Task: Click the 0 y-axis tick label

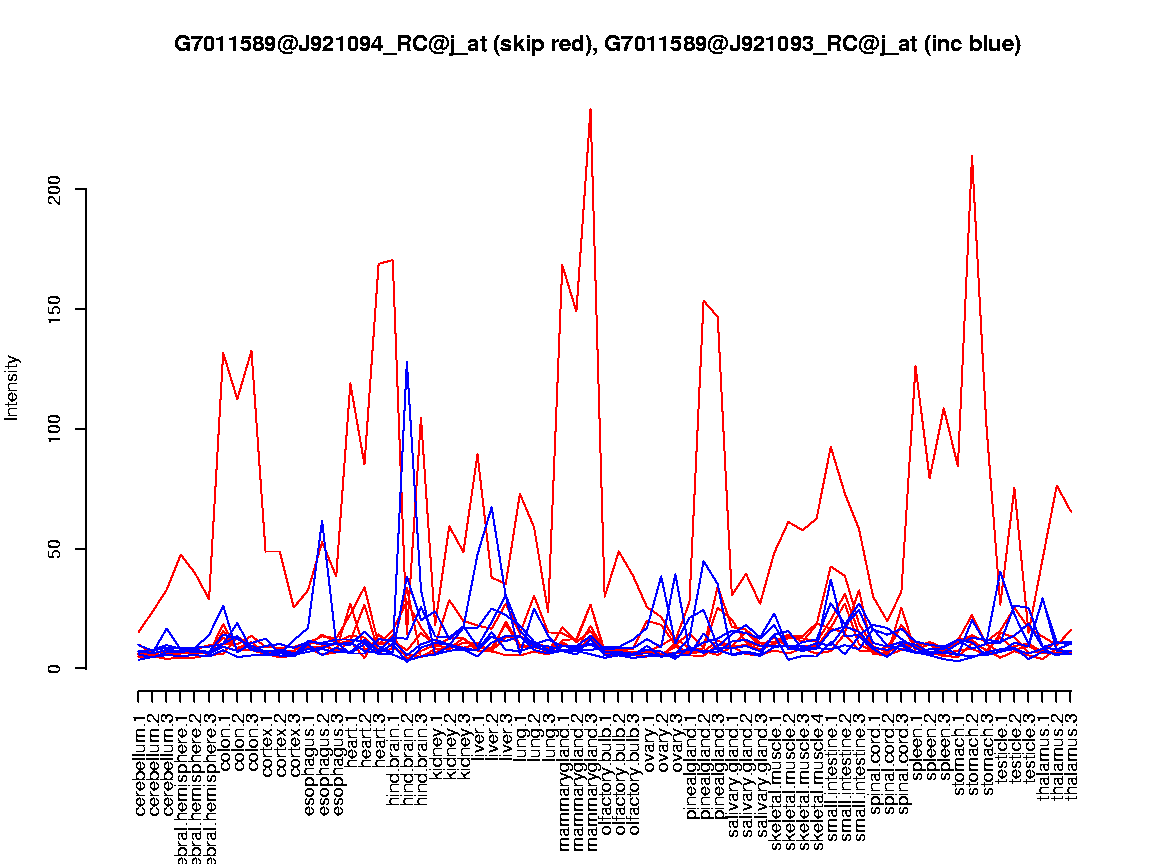Action: [55, 668]
